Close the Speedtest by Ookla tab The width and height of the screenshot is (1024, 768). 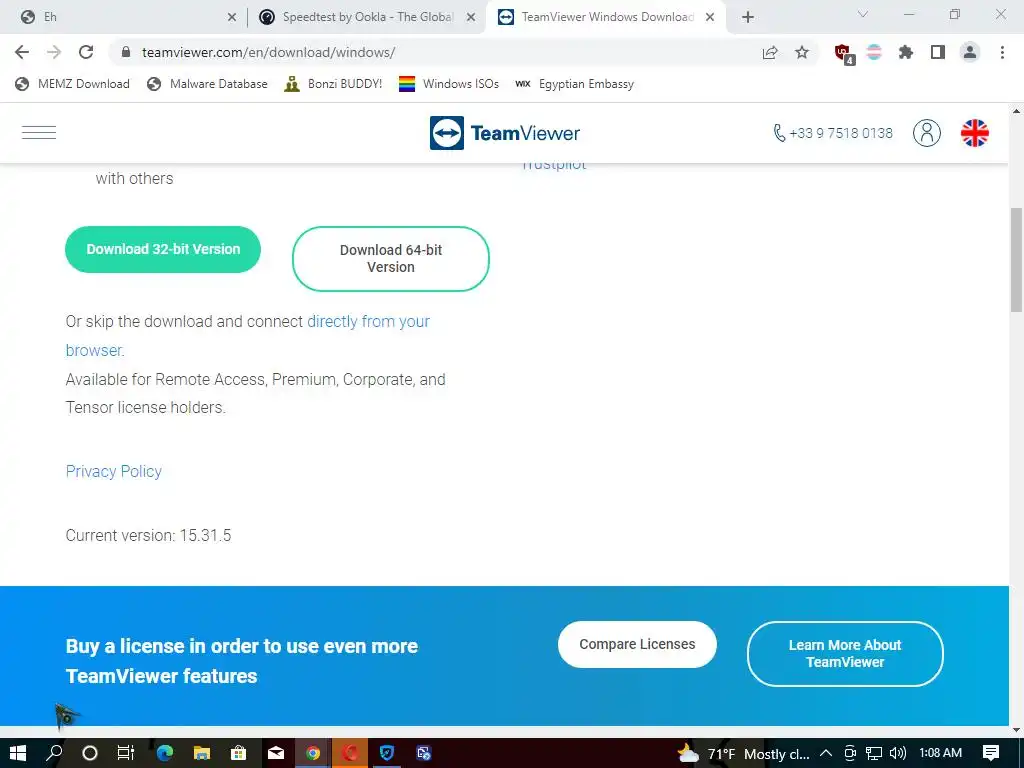471,18
